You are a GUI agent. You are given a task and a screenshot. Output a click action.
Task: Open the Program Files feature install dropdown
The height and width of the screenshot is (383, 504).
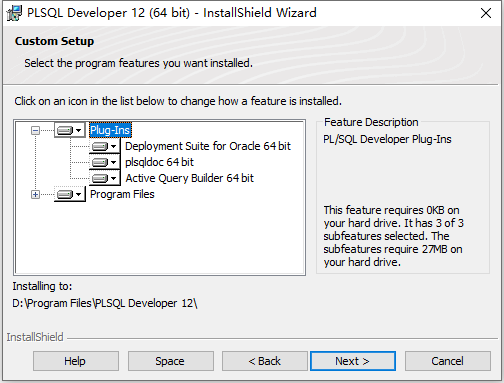click(x=69, y=194)
